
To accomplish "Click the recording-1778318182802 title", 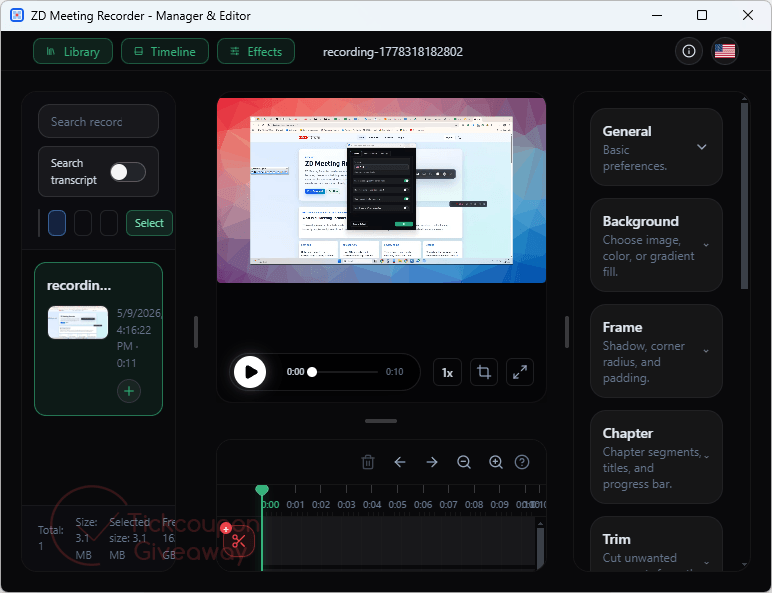I will (393, 52).
